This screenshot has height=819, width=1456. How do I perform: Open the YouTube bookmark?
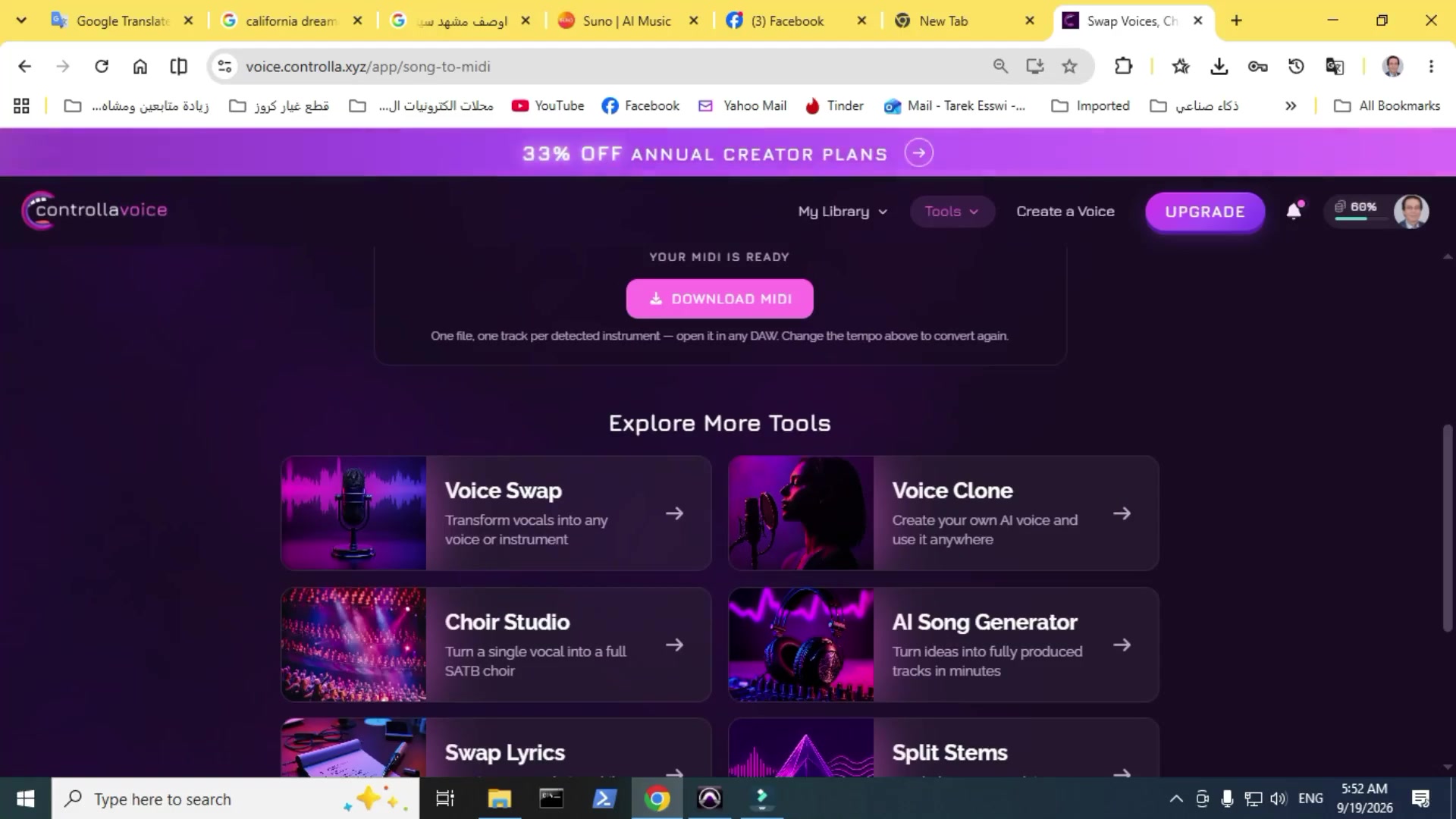click(x=548, y=105)
